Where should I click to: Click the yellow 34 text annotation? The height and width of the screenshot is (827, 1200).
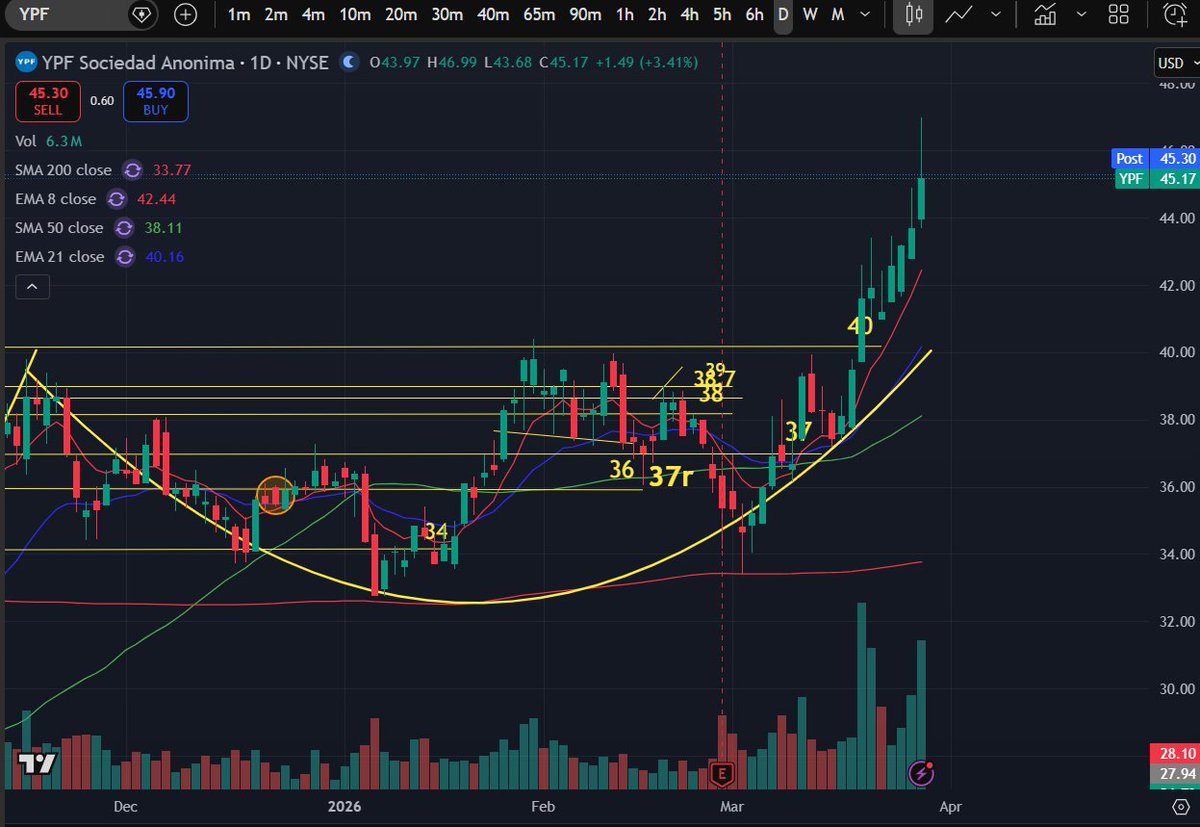[436, 531]
